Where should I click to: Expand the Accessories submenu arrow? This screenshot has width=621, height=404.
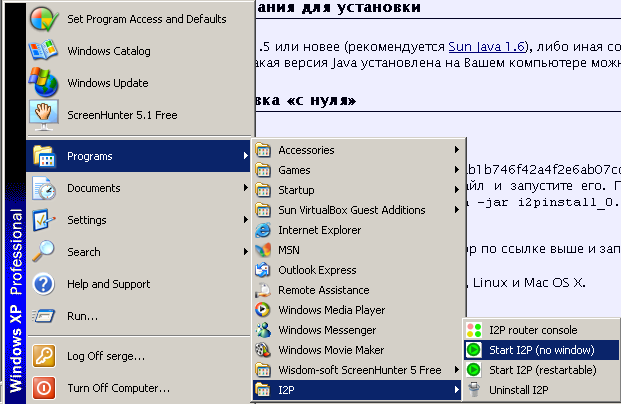pyautogui.click(x=457, y=150)
